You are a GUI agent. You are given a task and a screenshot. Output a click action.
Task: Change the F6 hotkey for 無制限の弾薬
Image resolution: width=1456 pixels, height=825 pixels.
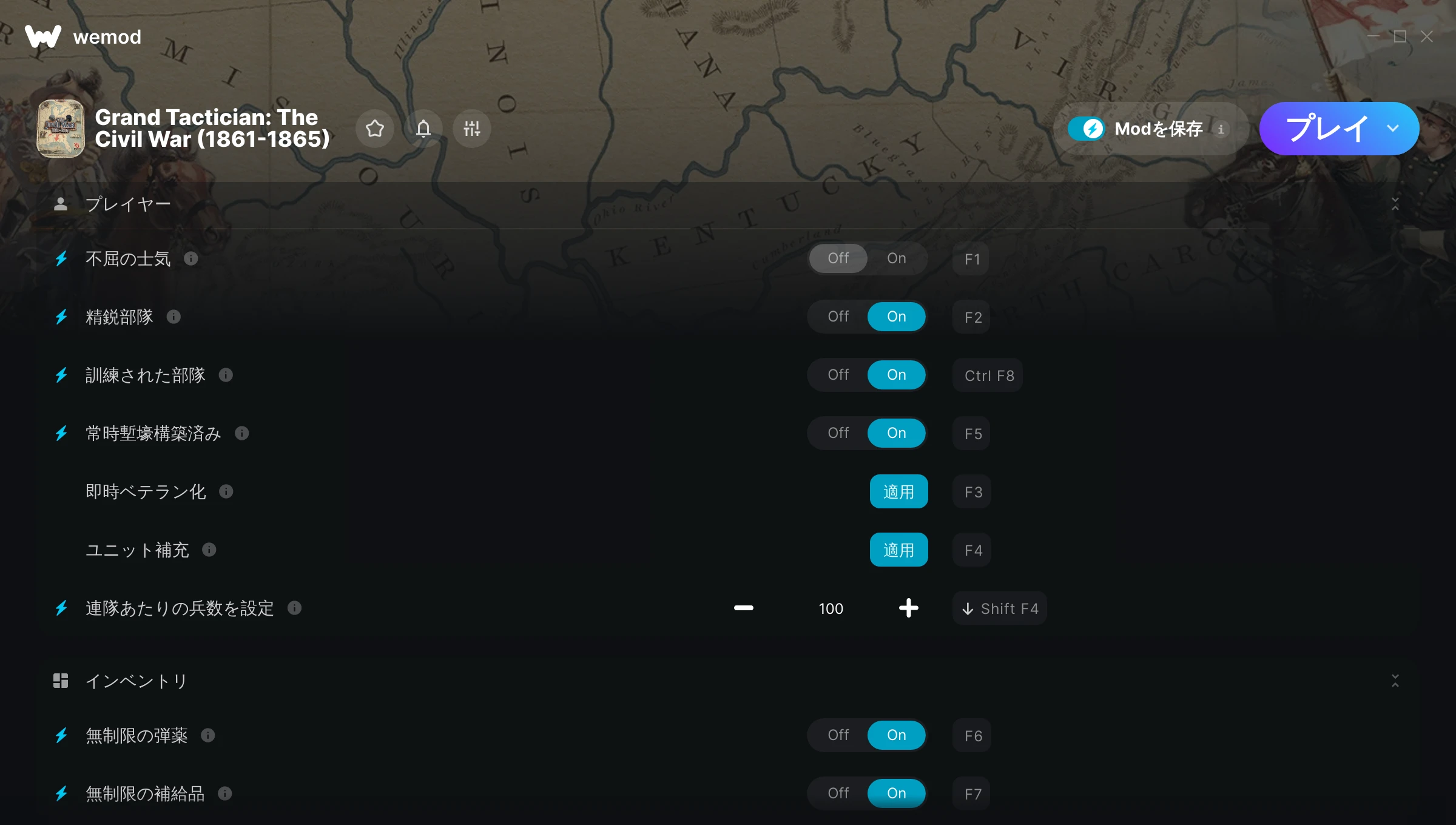tap(972, 736)
